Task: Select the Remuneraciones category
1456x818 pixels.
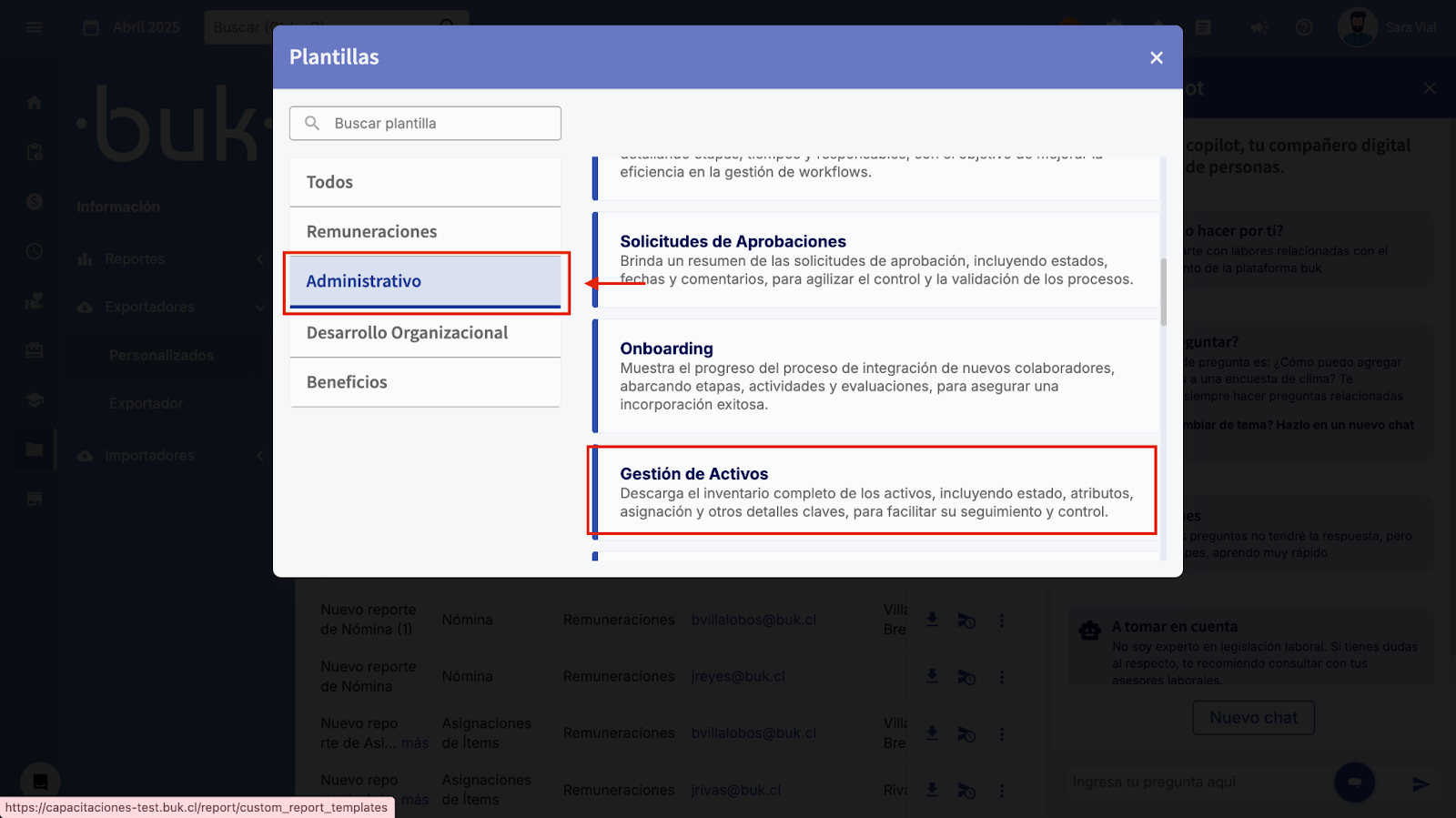Action: (425, 232)
